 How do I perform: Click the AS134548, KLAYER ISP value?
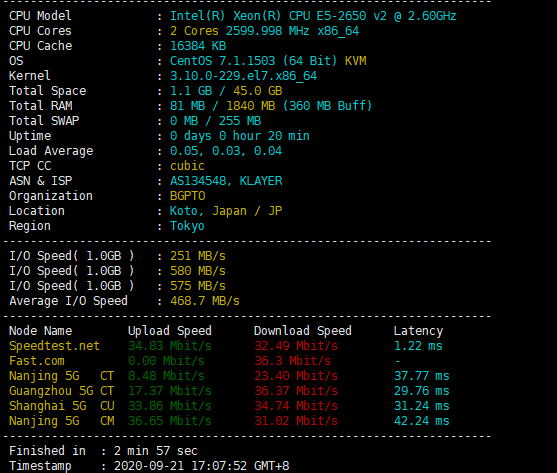[x=226, y=181]
